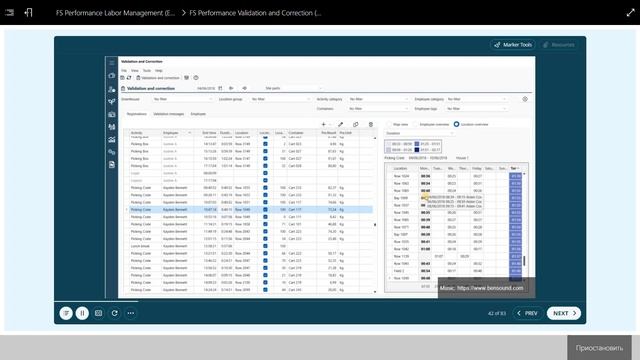Seek using the video progress bar
Image resolution: width=640 pixels, height=360 pixels.
pyautogui.click(x=320, y=301)
